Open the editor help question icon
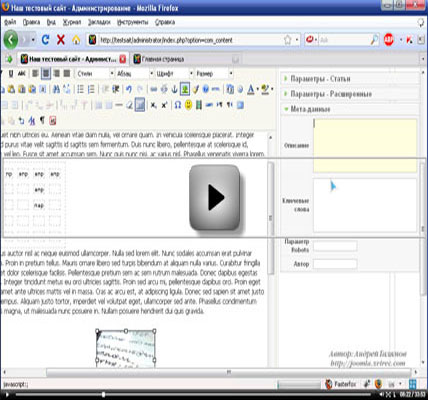 [x=206, y=89]
